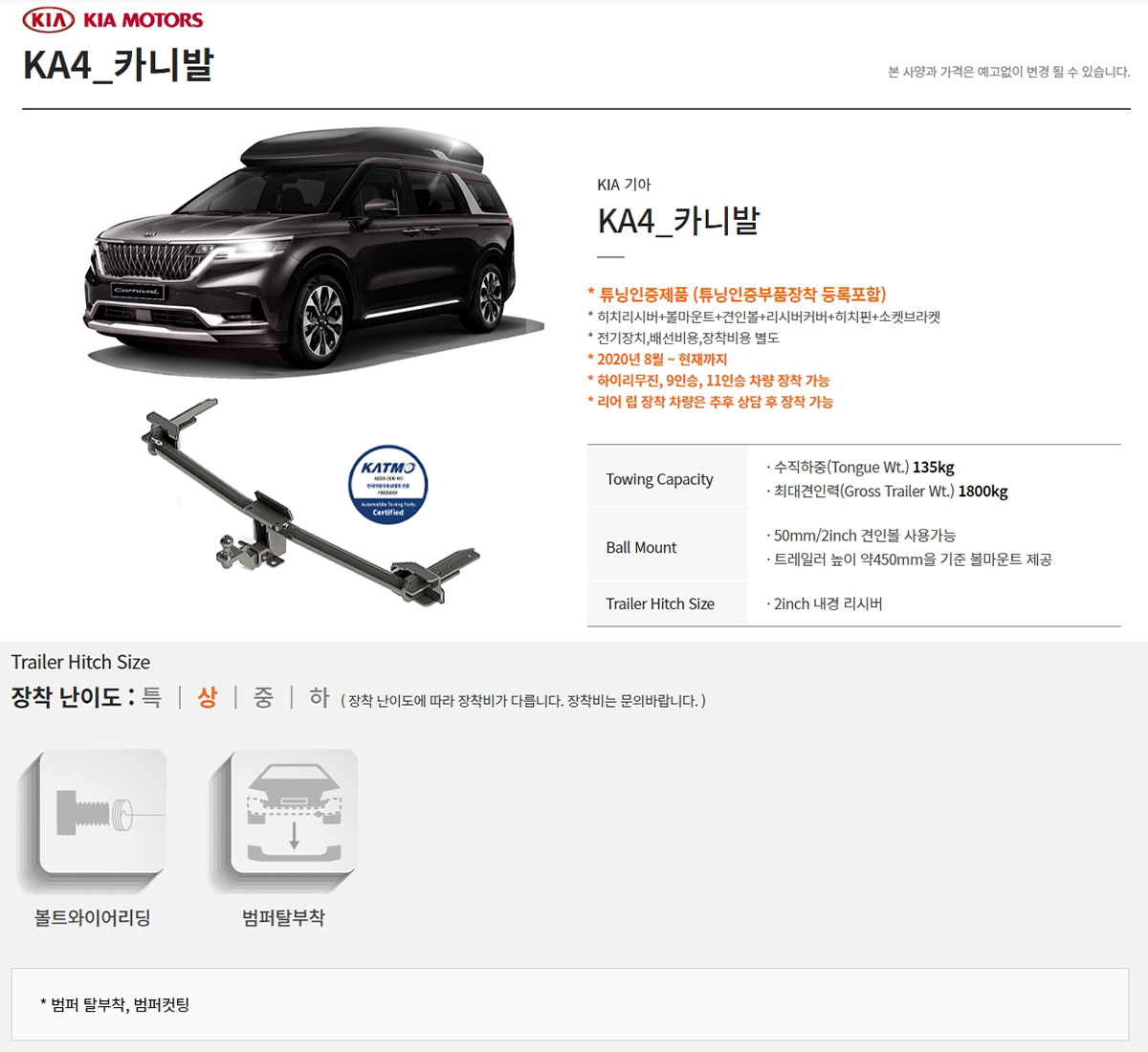Viewport: 1148px width, 1052px height.
Task: Click the Trailer Hitch Size table label
Action: pyautogui.click(x=660, y=603)
